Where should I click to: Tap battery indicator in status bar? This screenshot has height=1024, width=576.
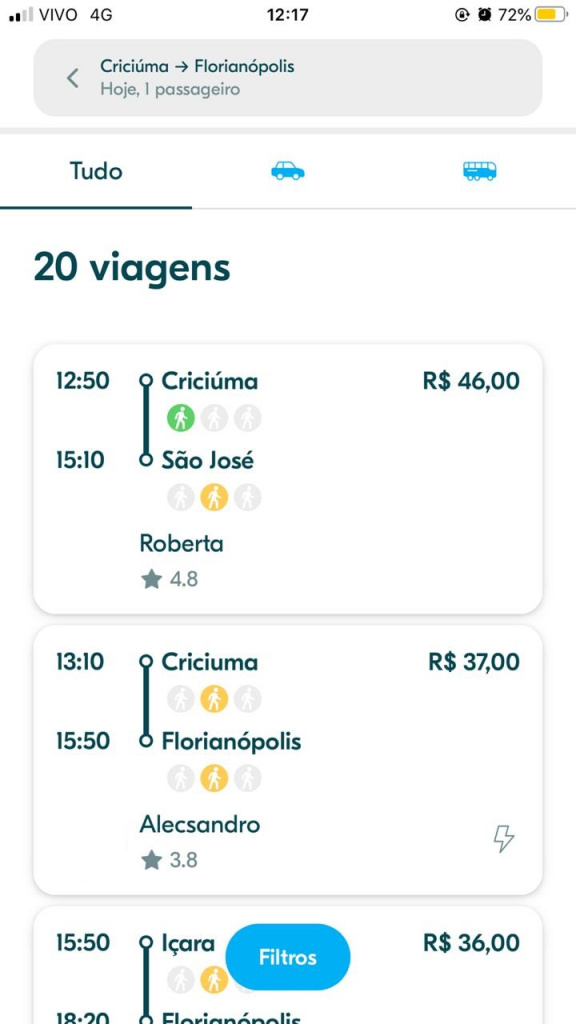coord(551,14)
